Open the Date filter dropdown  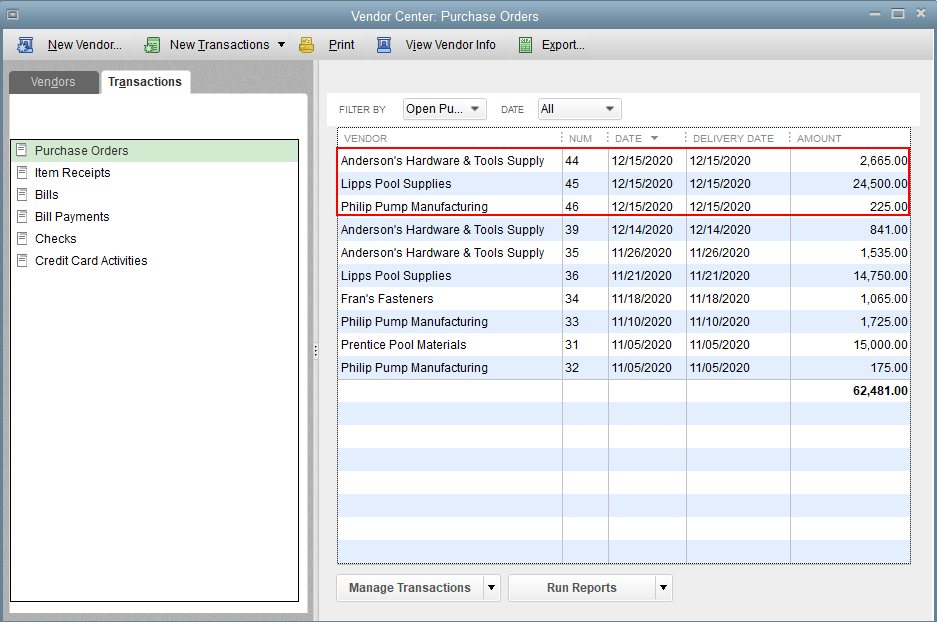[579, 109]
